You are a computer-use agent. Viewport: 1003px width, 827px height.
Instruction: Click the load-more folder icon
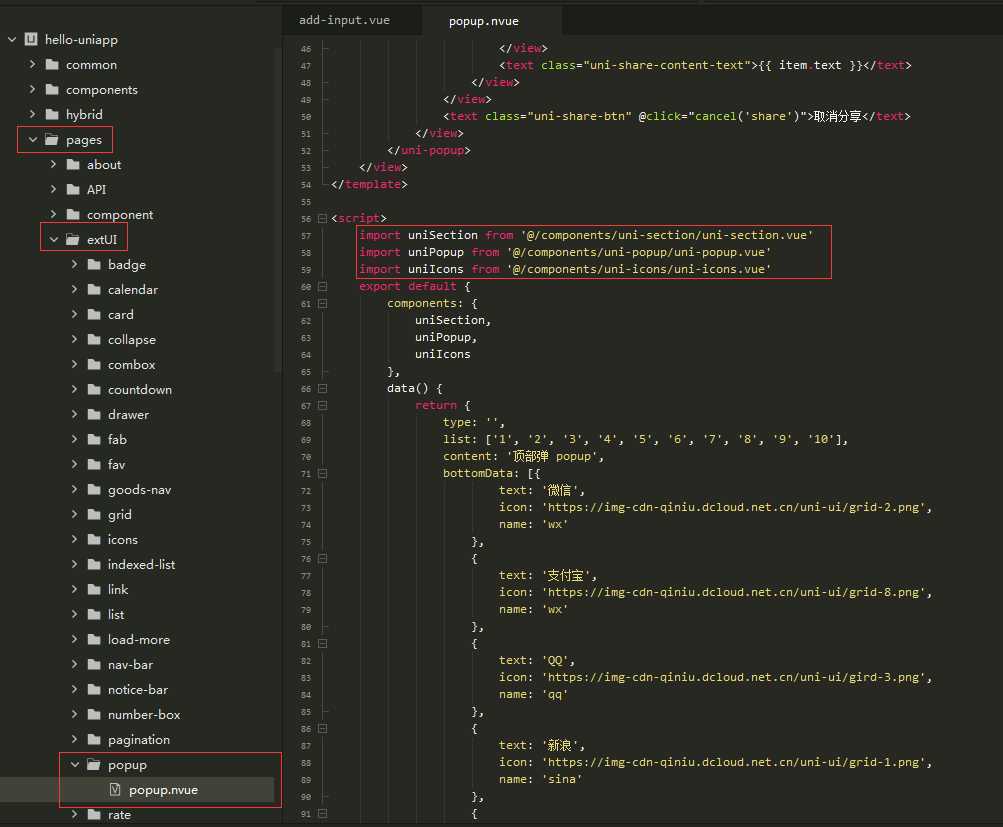(94, 640)
